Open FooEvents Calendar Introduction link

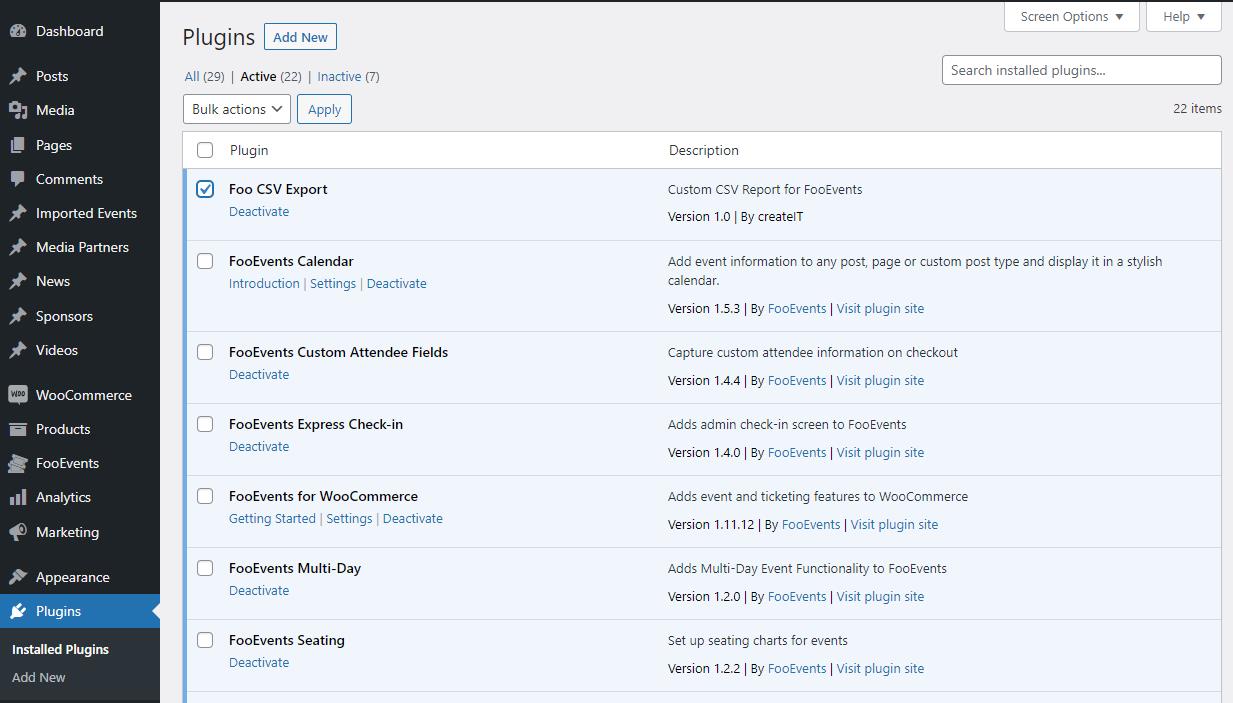pos(264,283)
